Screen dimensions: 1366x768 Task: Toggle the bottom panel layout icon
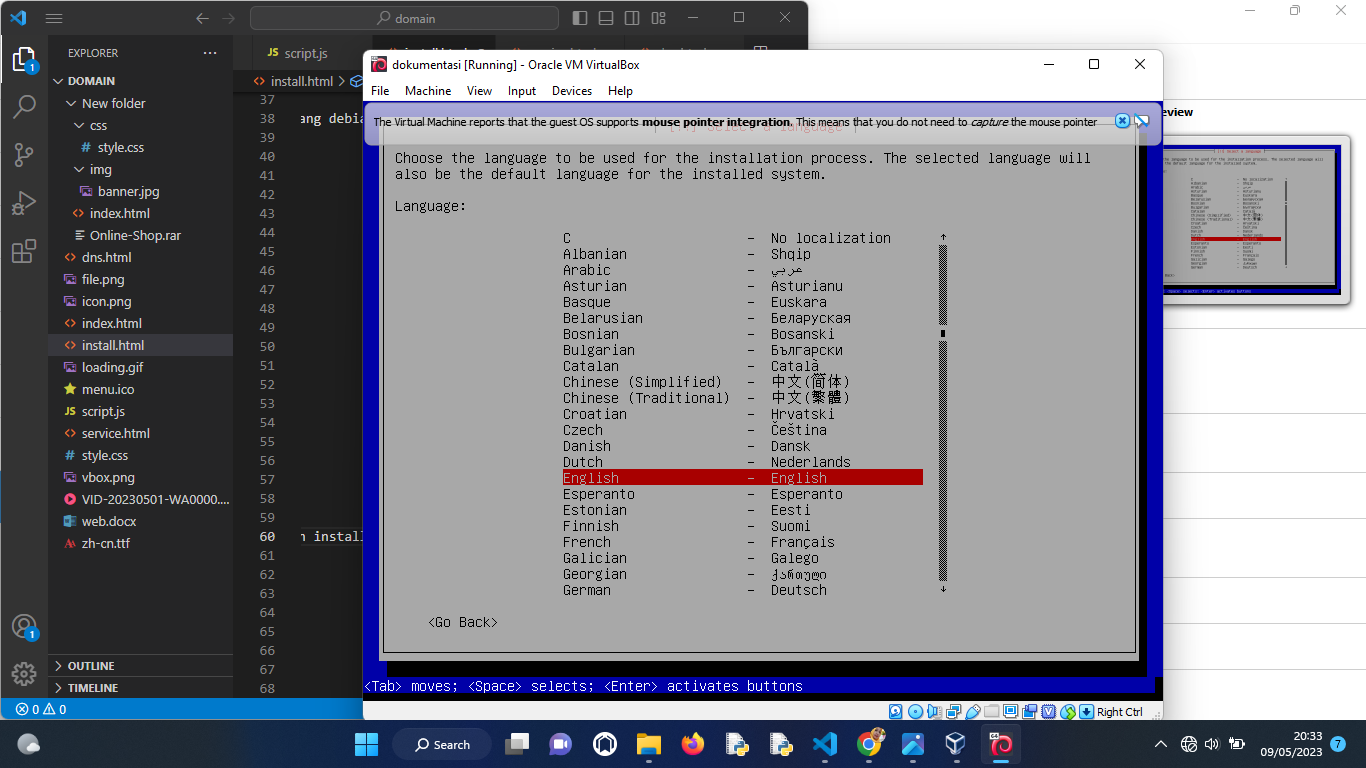click(x=607, y=18)
